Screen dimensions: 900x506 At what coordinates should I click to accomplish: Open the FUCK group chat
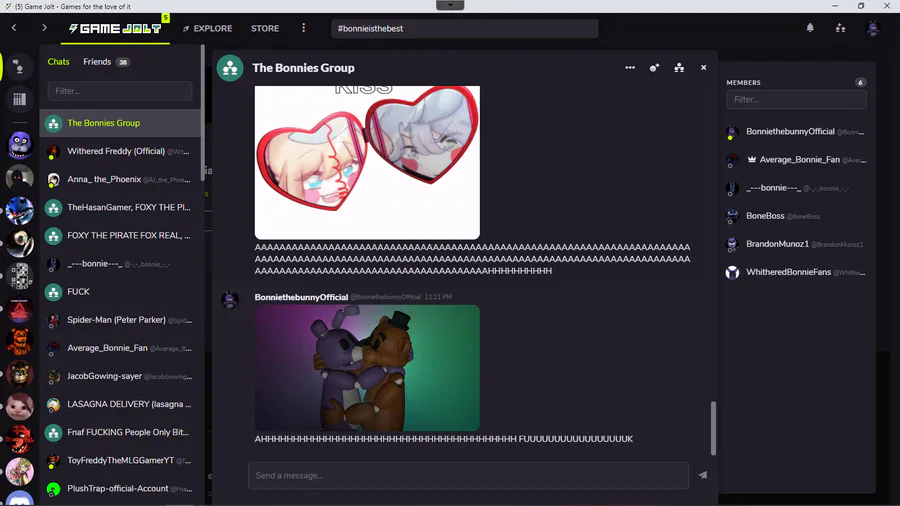pyautogui.click(x=120, y=291)
